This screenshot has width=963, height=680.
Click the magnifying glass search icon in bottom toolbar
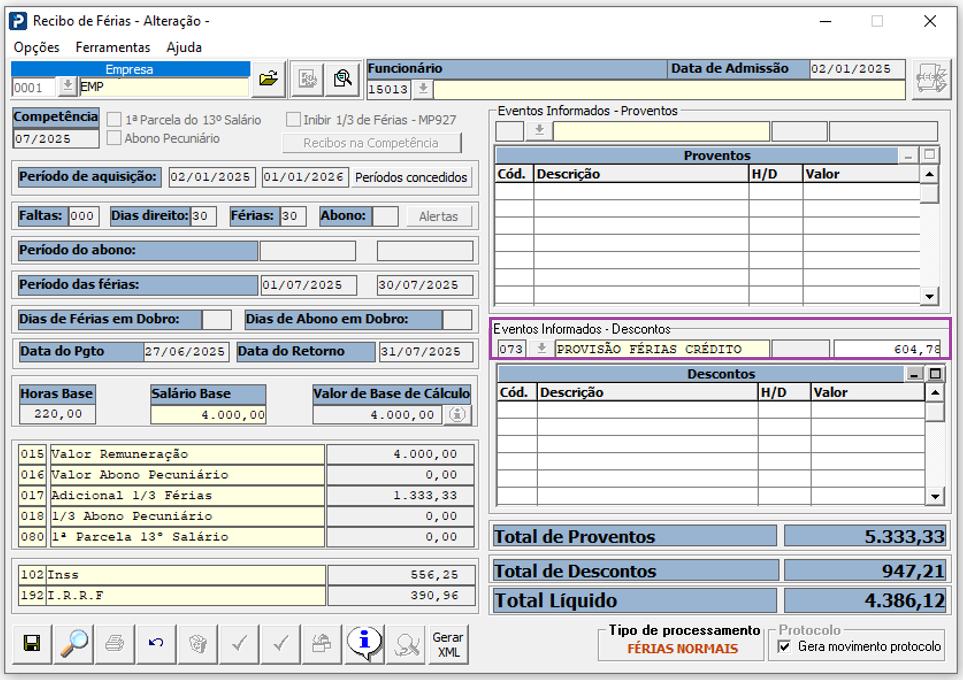74,644
